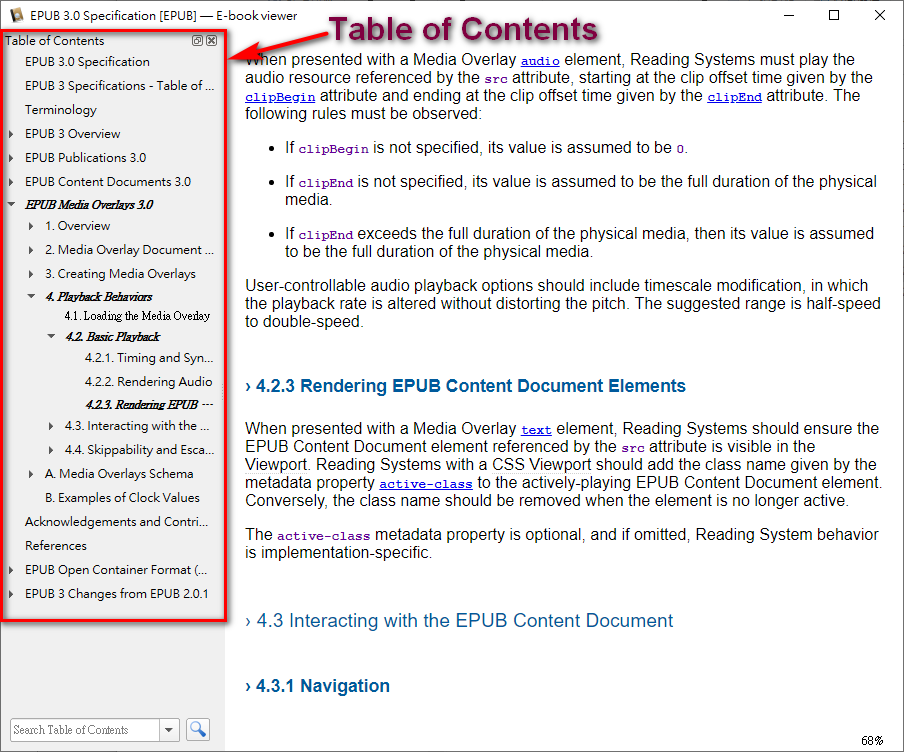
Task: Expand 4.4. Skippability and Esca entry
Action: (51, 450)
